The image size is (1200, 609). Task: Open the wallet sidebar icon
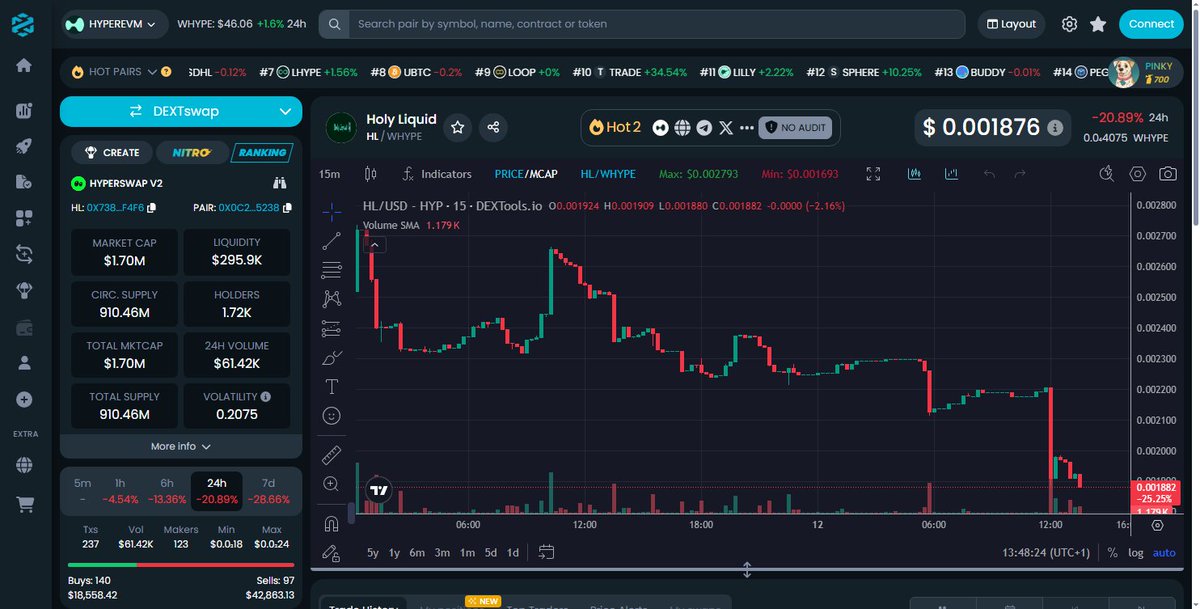tap(24, 327)
